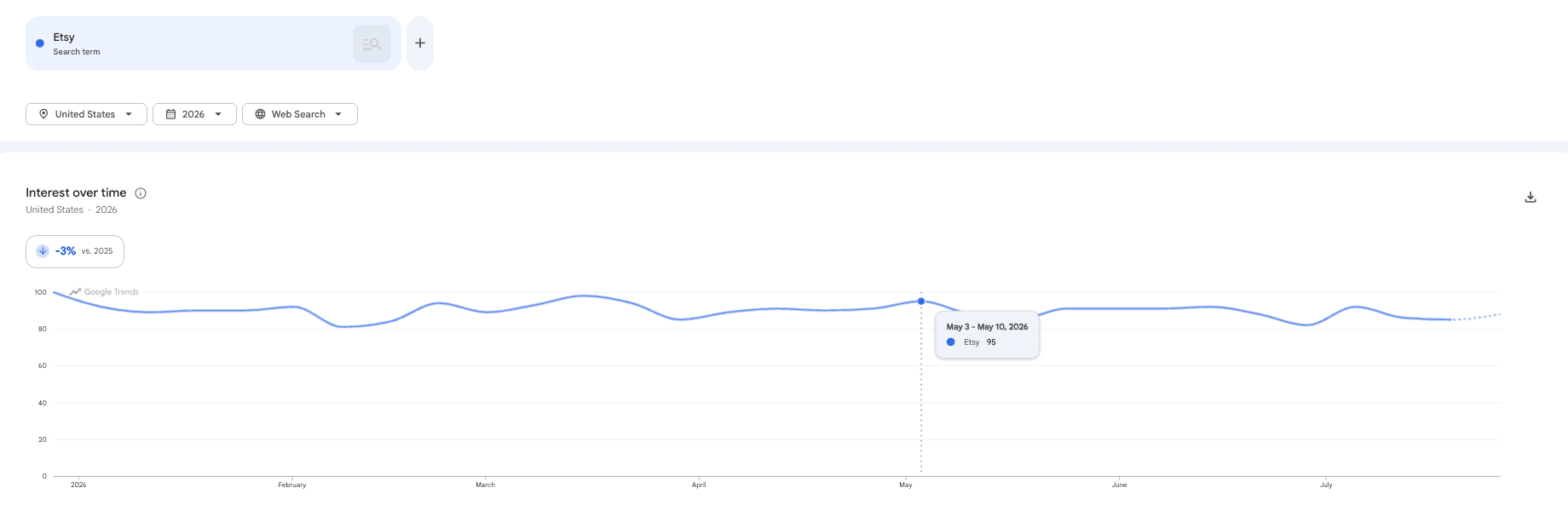
Task: Click the 'United States · 2026' subtitle
Action: pos(72,209)
